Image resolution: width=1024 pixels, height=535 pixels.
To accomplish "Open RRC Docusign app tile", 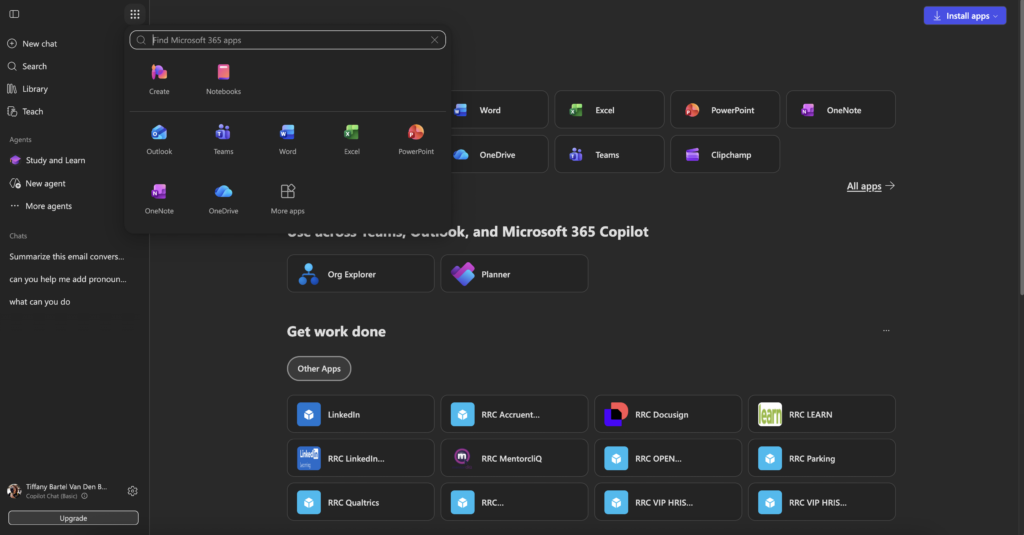I will click(x=668, y=414).
